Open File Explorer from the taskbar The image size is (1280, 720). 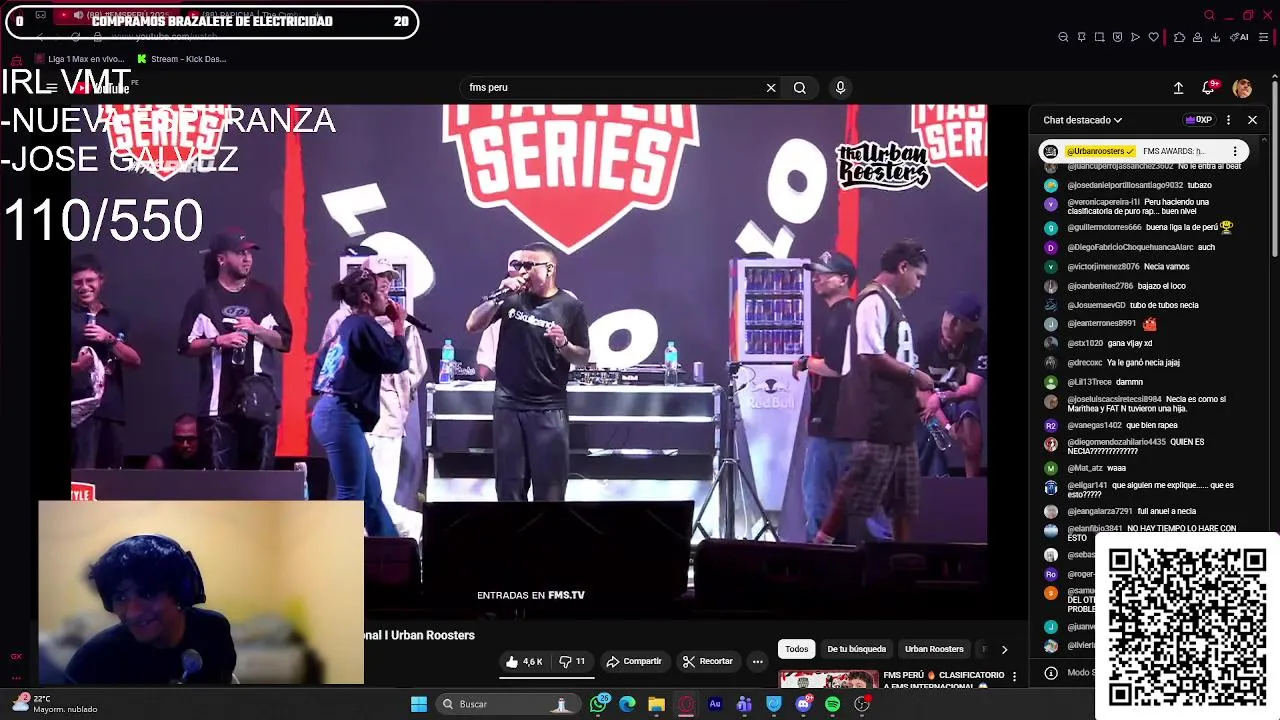[x=656, y=704]
